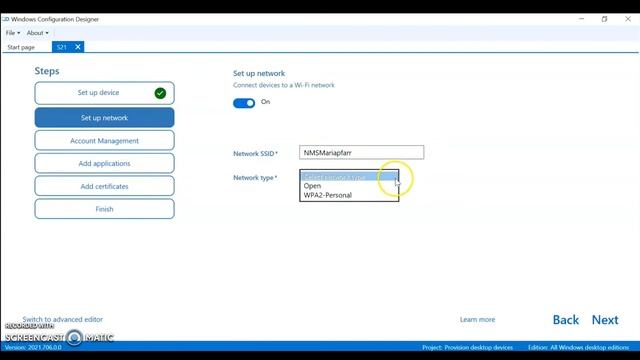Click the Network SSID label
Screen dimensions: 640x360
coord(255,153)
